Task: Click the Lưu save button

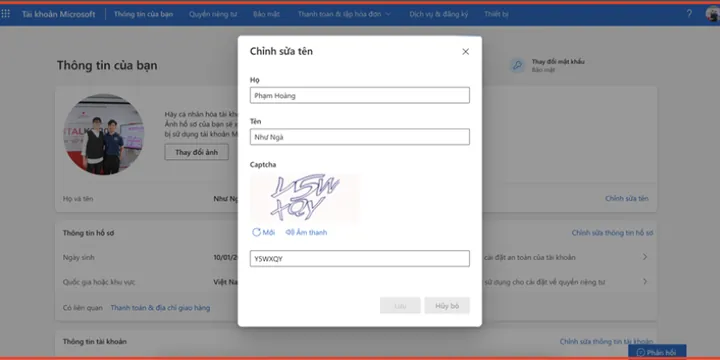Action: [400, 306]
